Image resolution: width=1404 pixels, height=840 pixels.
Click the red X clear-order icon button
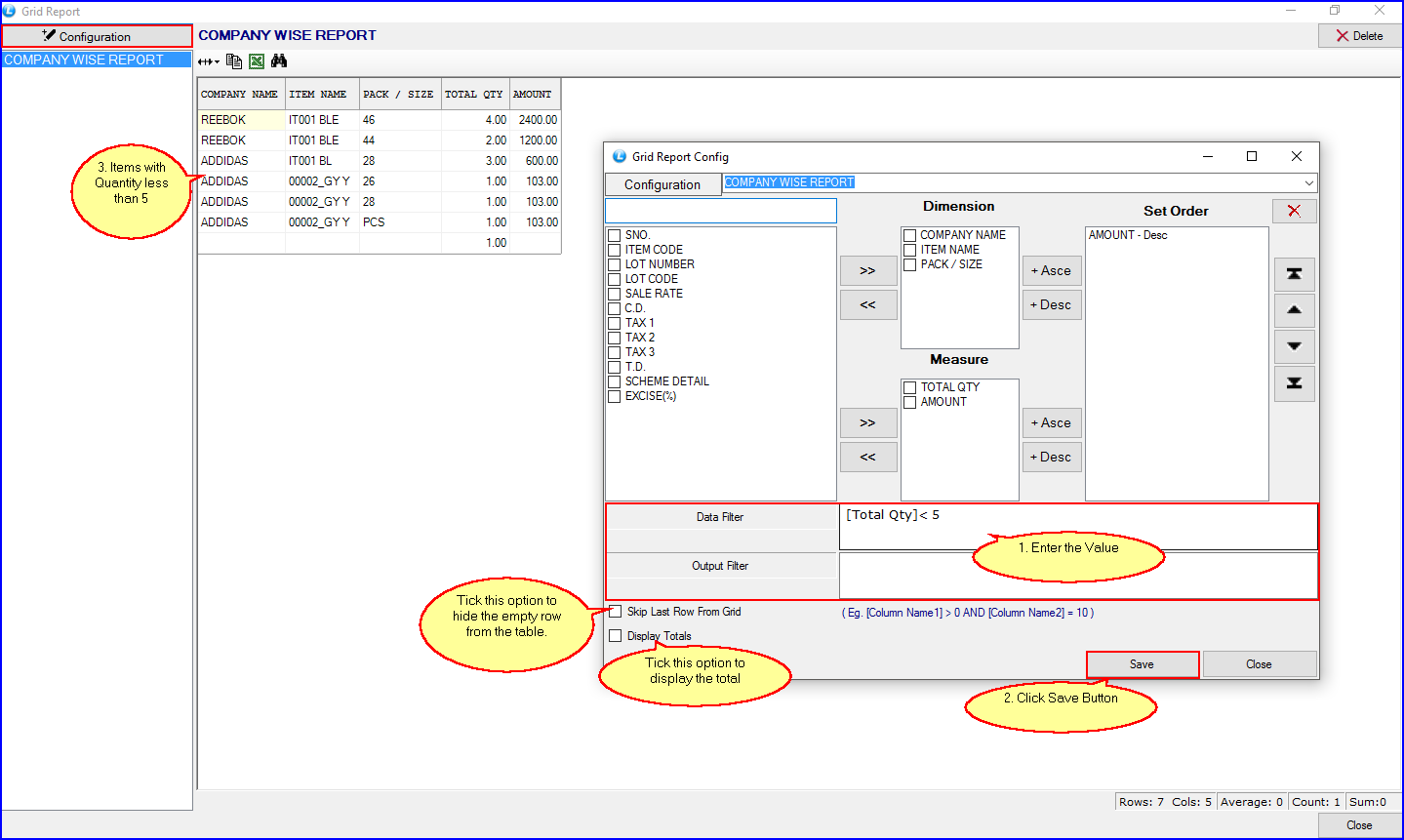1294,211
